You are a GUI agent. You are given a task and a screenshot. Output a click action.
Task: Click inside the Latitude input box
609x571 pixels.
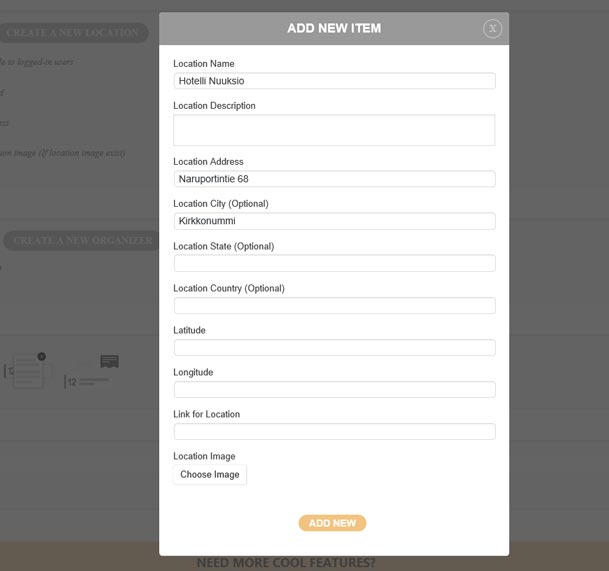334,347
